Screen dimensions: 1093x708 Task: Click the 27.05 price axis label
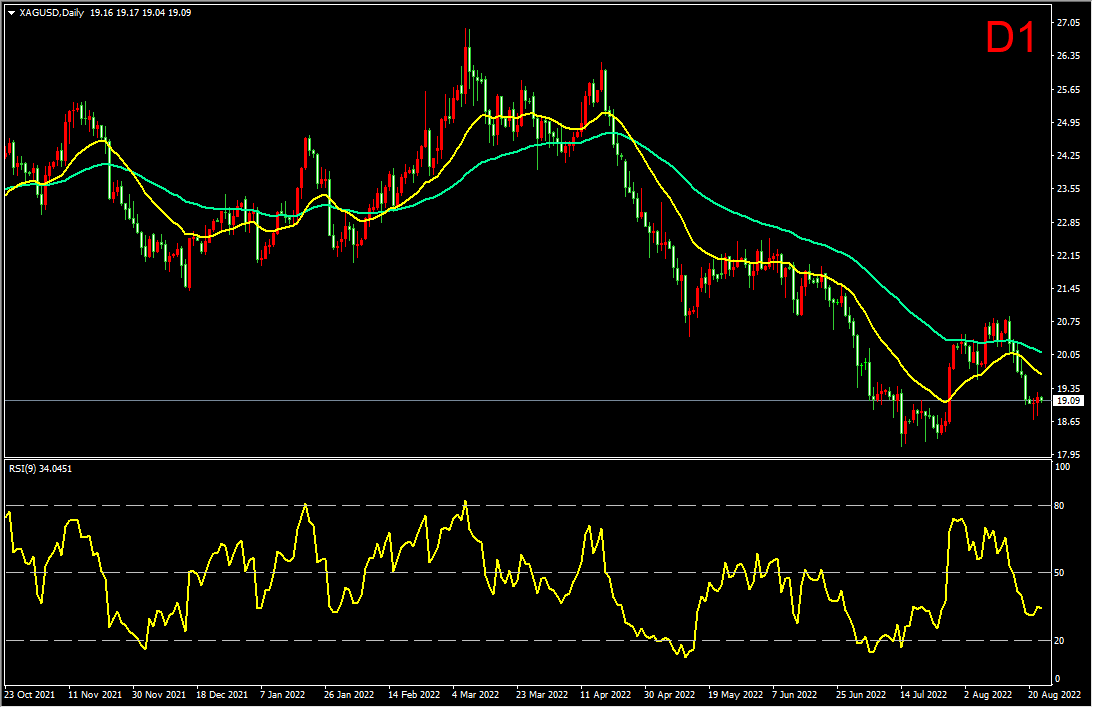[x=1068, y=23]
